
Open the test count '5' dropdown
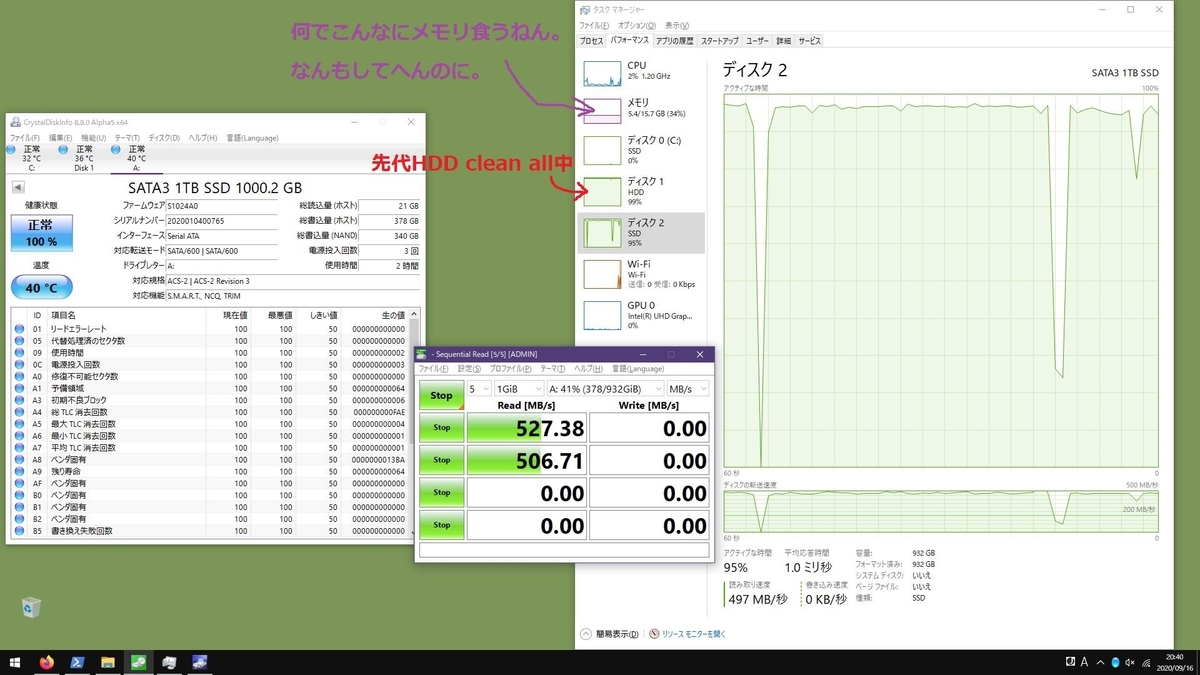click(479, 388)
